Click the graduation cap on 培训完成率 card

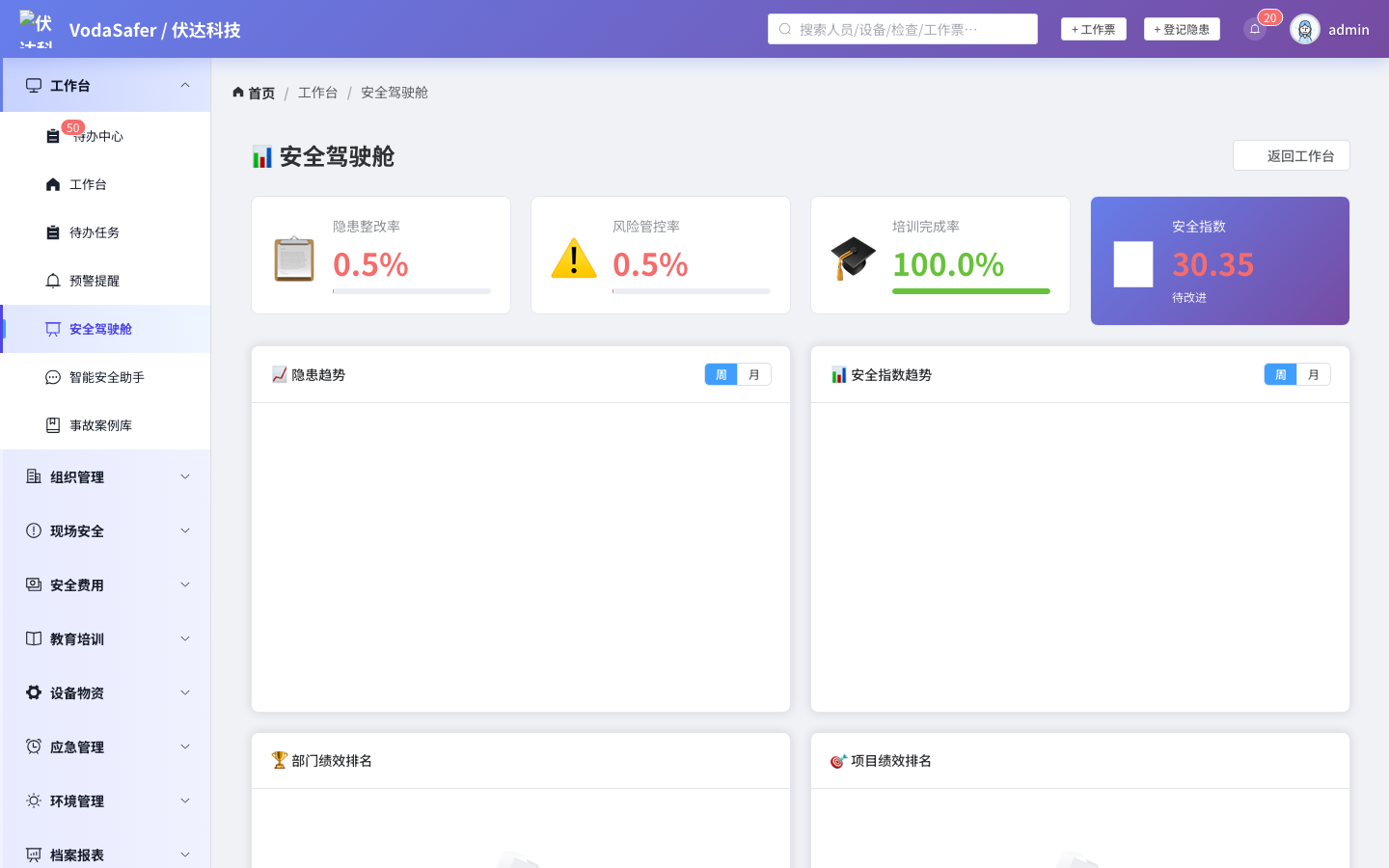(854, 258)
